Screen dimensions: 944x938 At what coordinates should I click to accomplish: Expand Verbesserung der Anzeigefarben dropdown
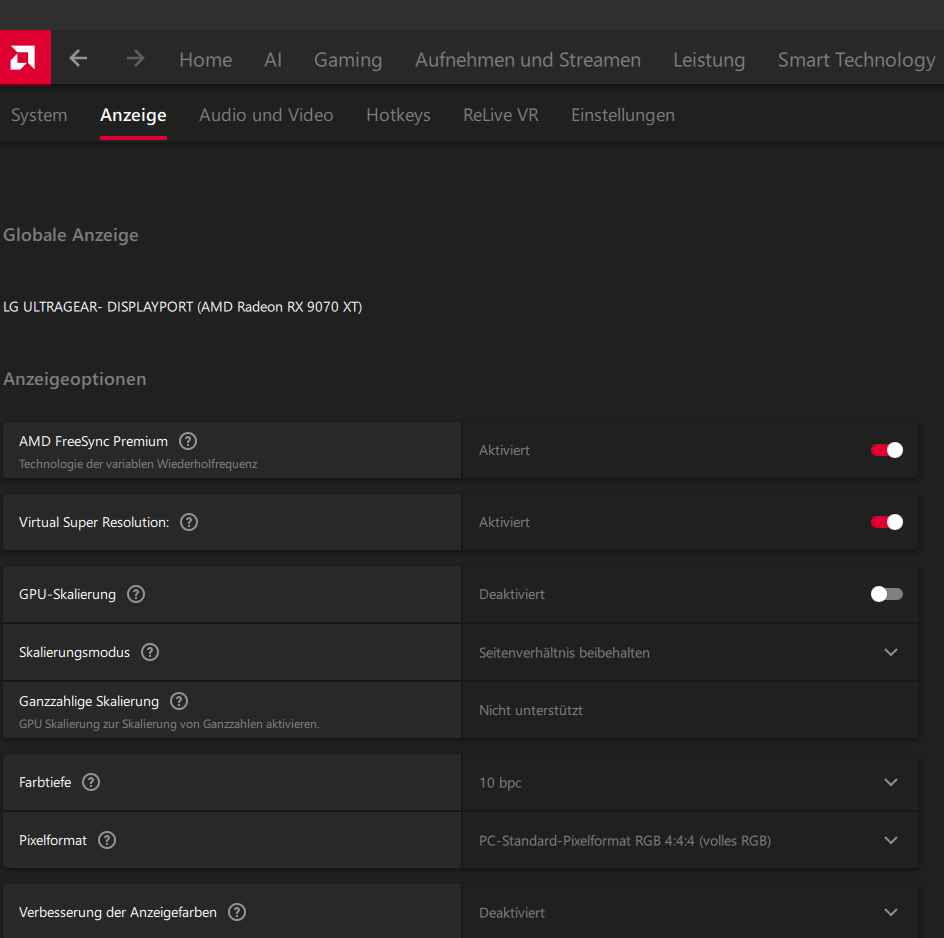pos(891,912)
